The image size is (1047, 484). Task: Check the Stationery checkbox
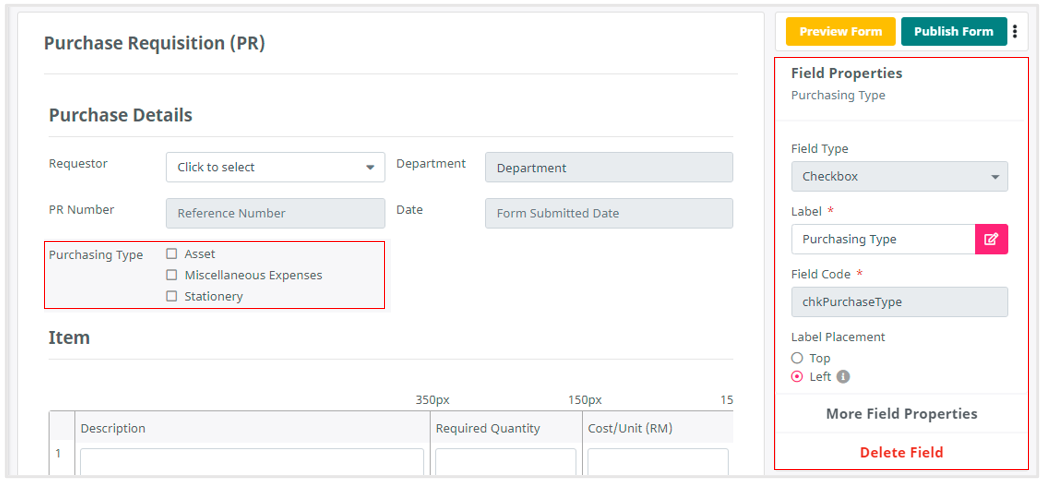[x=172, y=296]
